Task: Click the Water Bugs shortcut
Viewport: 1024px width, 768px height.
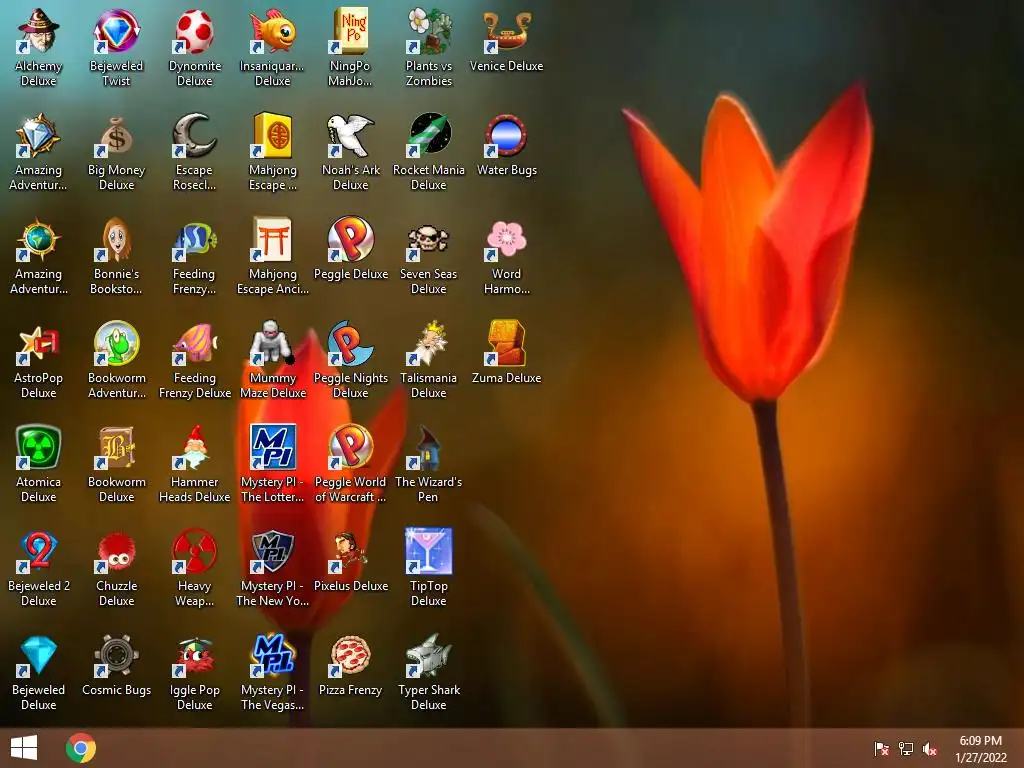Action: pos(507,135)
